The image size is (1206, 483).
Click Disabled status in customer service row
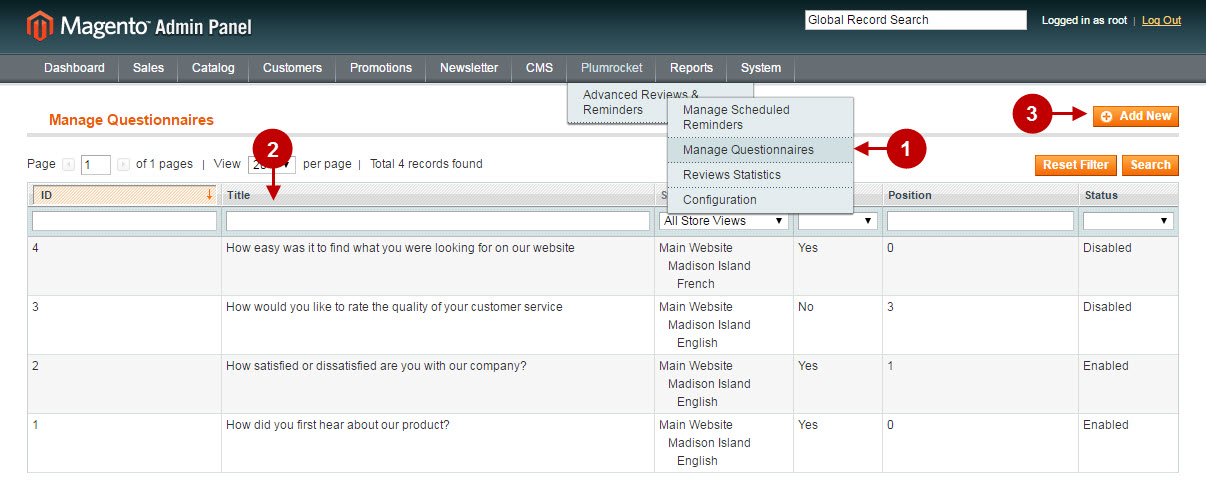point(1107,307)
